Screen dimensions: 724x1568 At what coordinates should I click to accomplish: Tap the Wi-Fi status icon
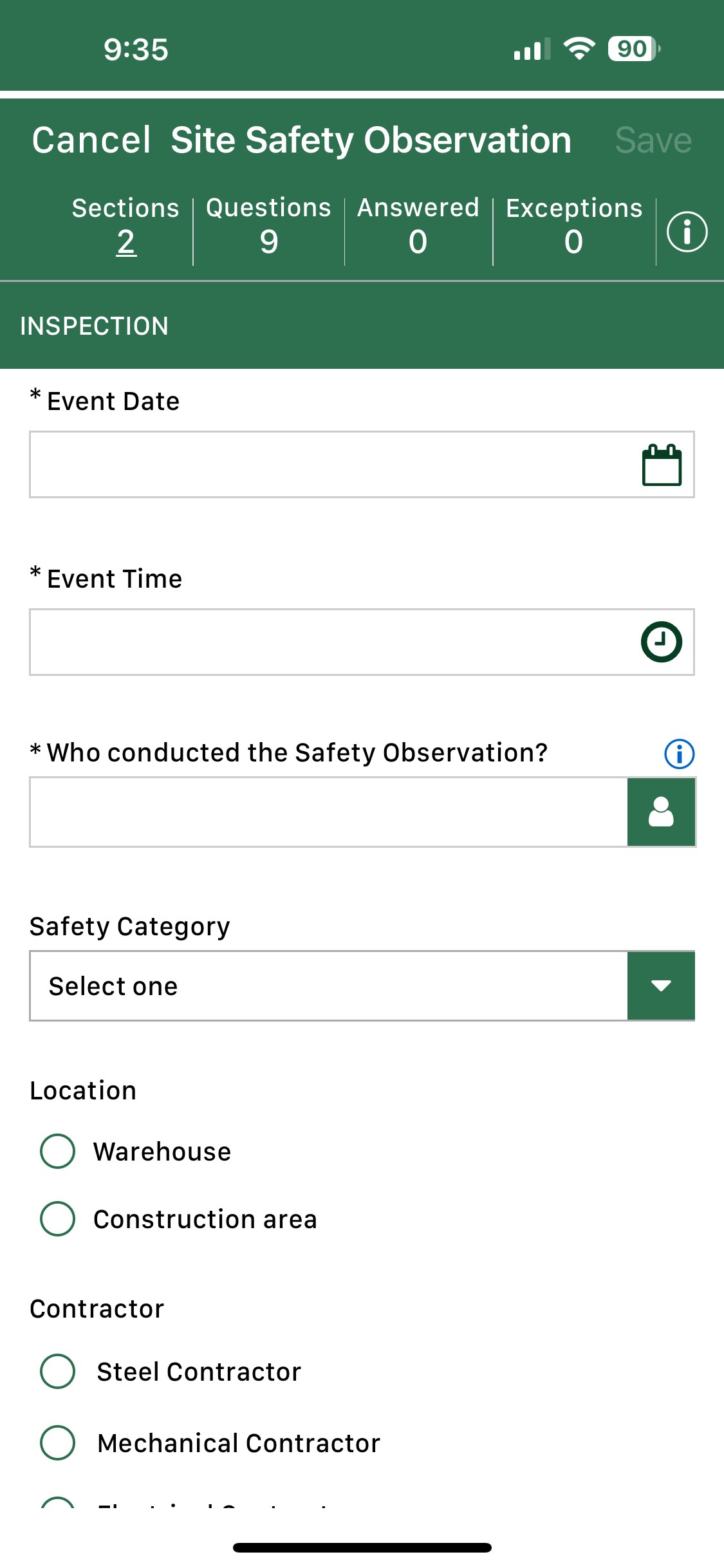pyautogui.click(x=579, y=49)
